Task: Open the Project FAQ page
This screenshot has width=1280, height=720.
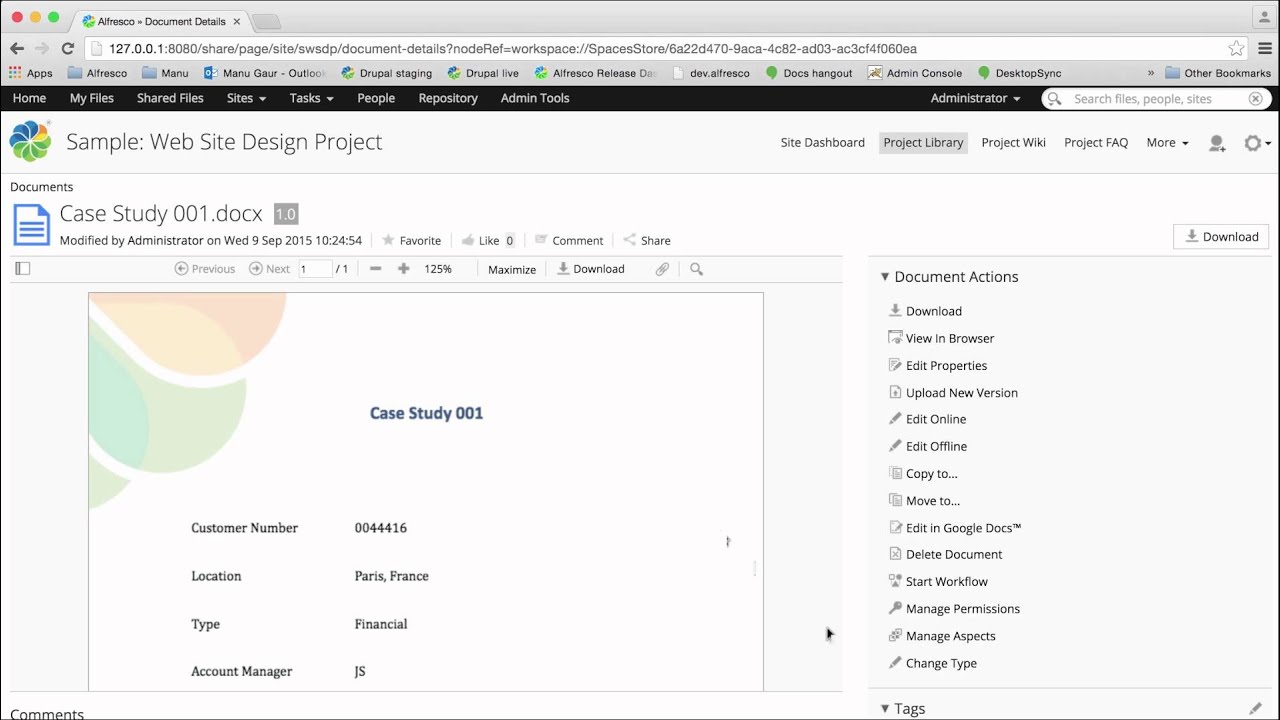Action: tap(1096, 142)
